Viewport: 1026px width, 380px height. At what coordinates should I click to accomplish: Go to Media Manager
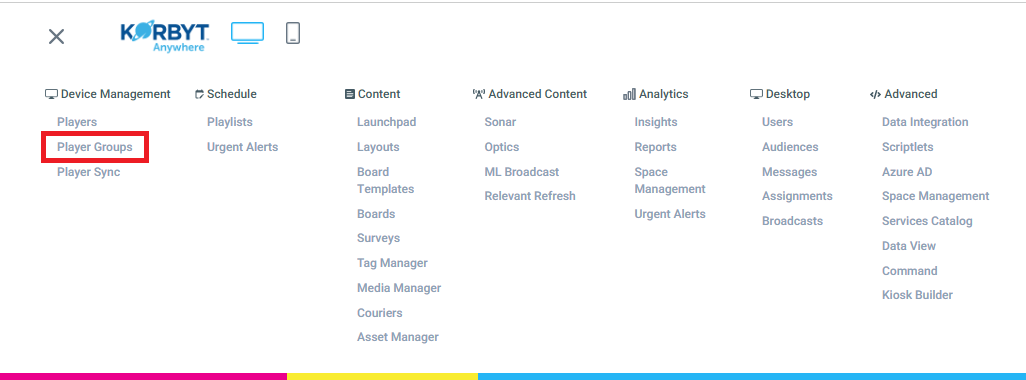click(399, 288)
